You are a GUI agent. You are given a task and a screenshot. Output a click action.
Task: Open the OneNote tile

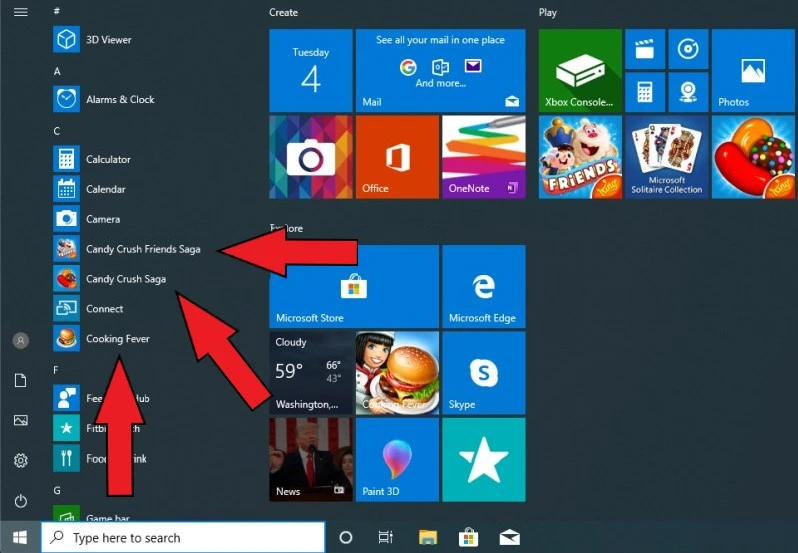click(x=483, y=157)
